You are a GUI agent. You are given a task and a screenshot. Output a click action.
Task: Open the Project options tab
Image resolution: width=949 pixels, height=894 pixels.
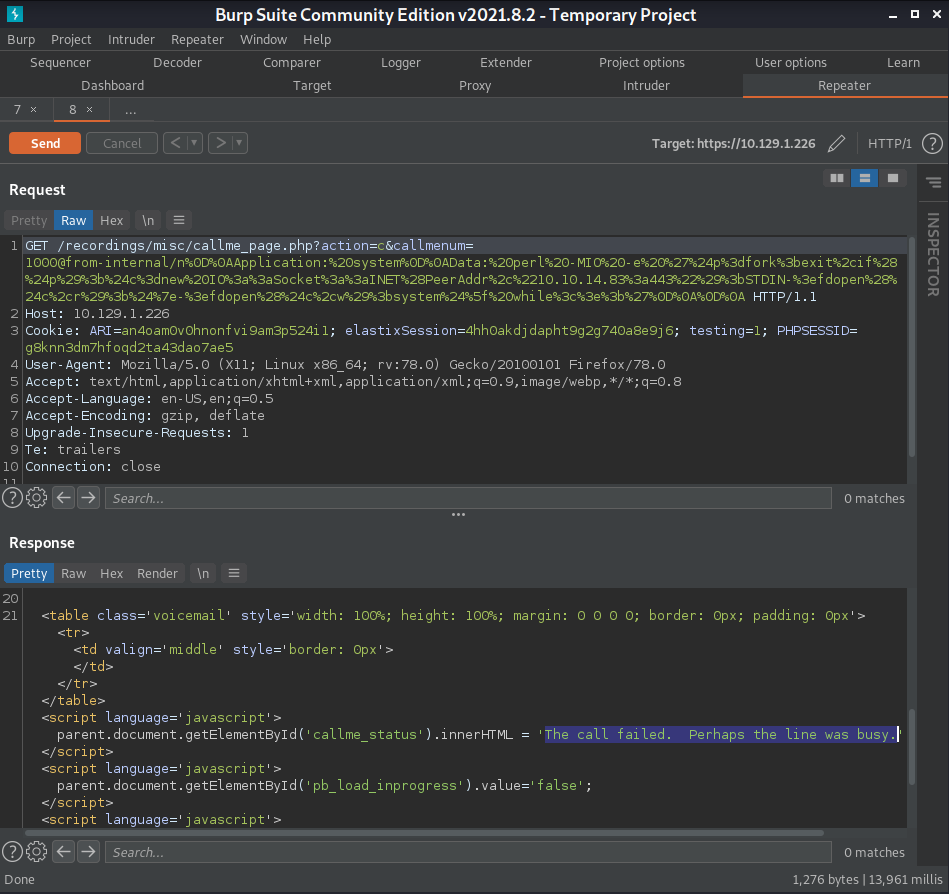[x=642, y=62]
